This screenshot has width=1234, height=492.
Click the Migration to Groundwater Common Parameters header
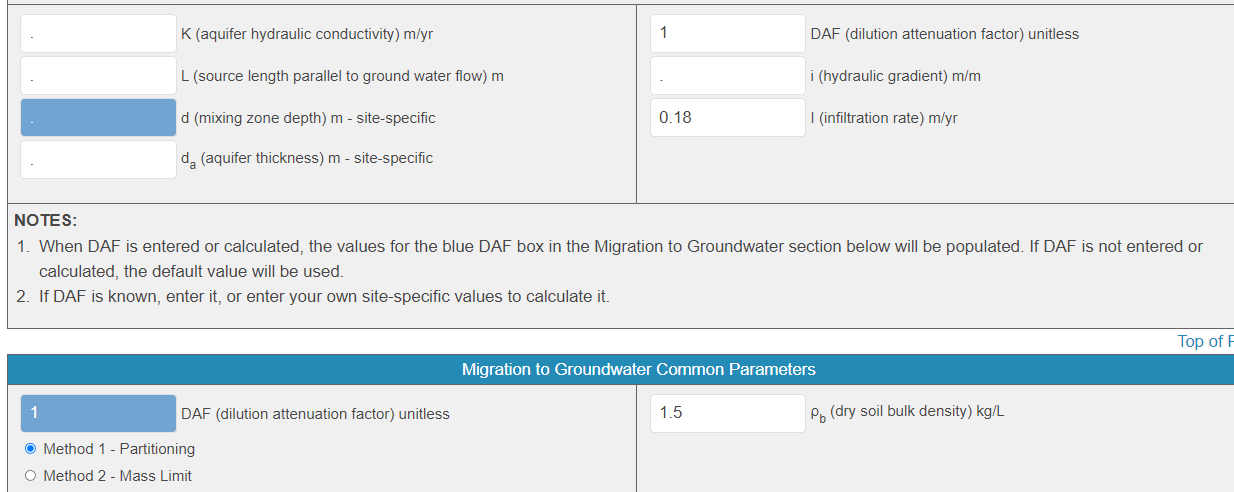pos(638,370)
